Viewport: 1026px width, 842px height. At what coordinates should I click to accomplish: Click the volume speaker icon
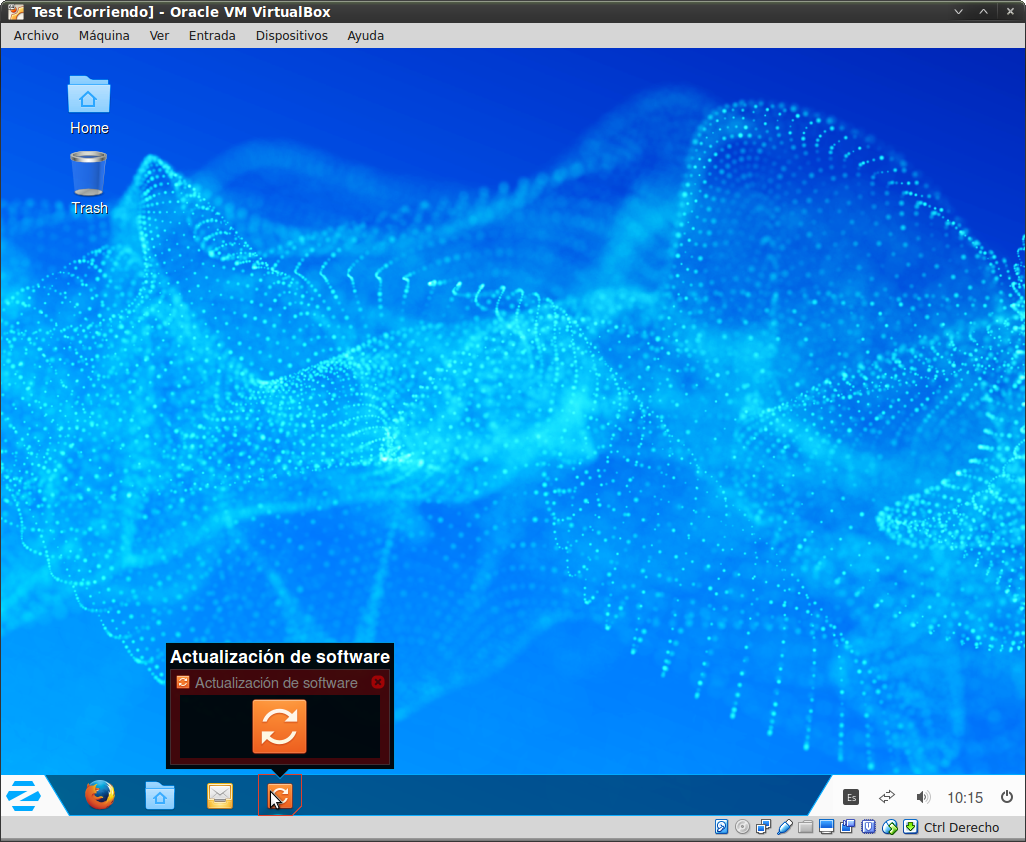point(923,797)
